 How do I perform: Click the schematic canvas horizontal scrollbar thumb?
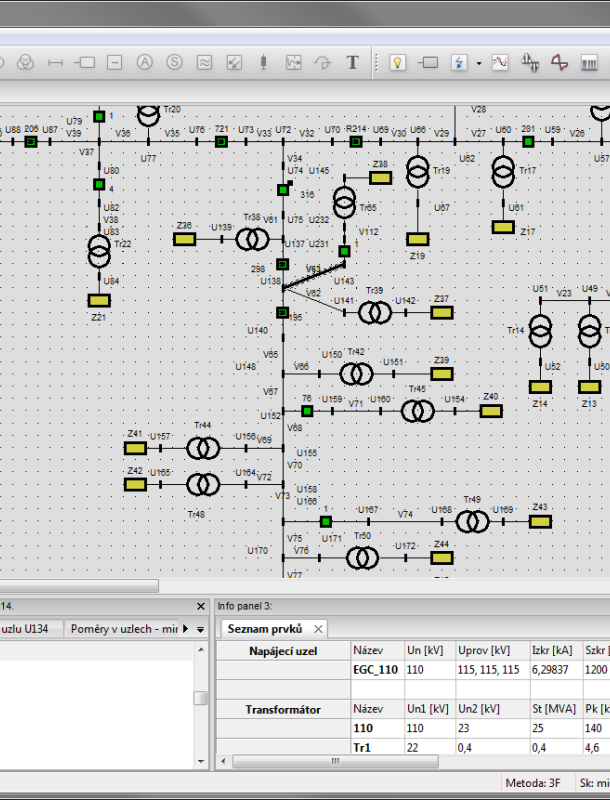79,586
